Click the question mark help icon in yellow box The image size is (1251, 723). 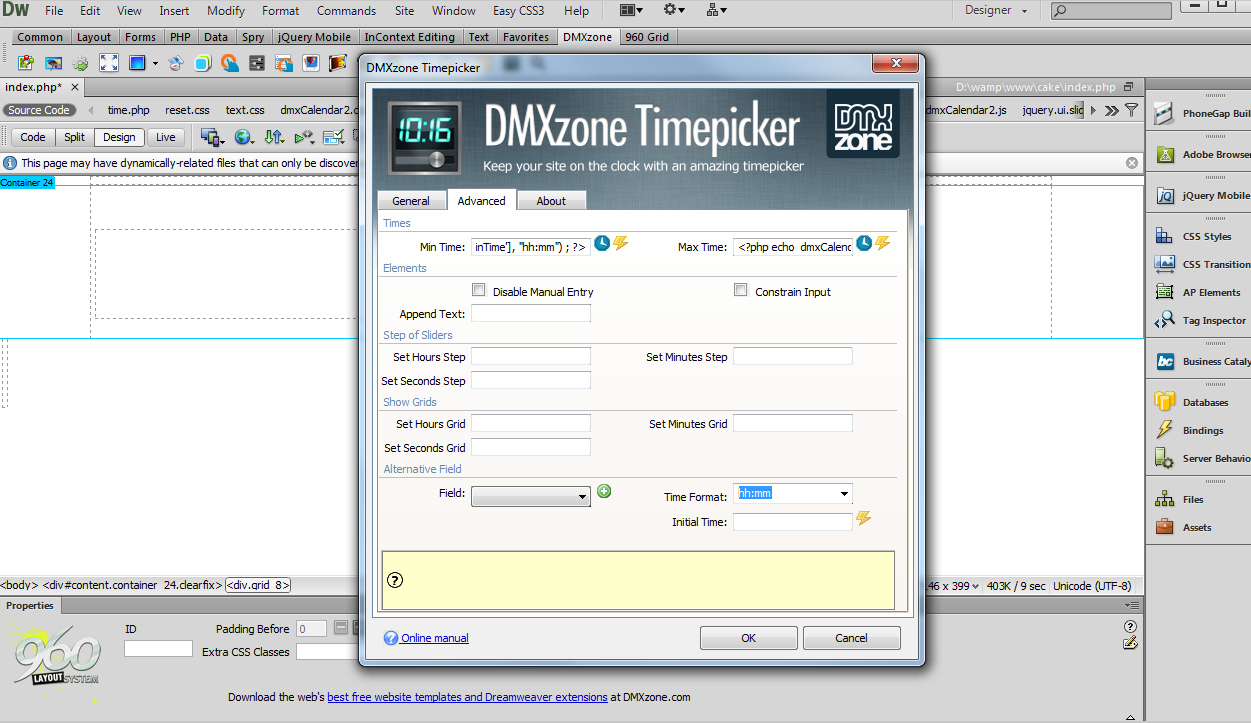(394, 580)
